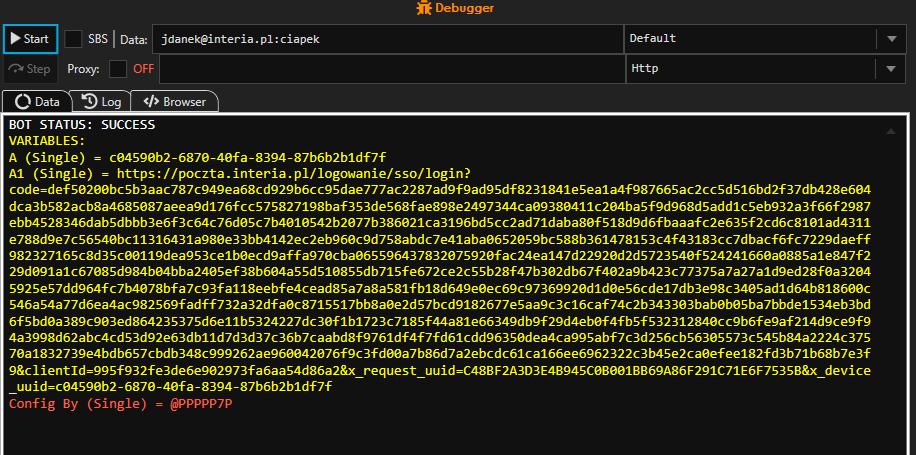916x455 pixels.
Task: Click the Data input field with credentials
Action: [387, 39]
